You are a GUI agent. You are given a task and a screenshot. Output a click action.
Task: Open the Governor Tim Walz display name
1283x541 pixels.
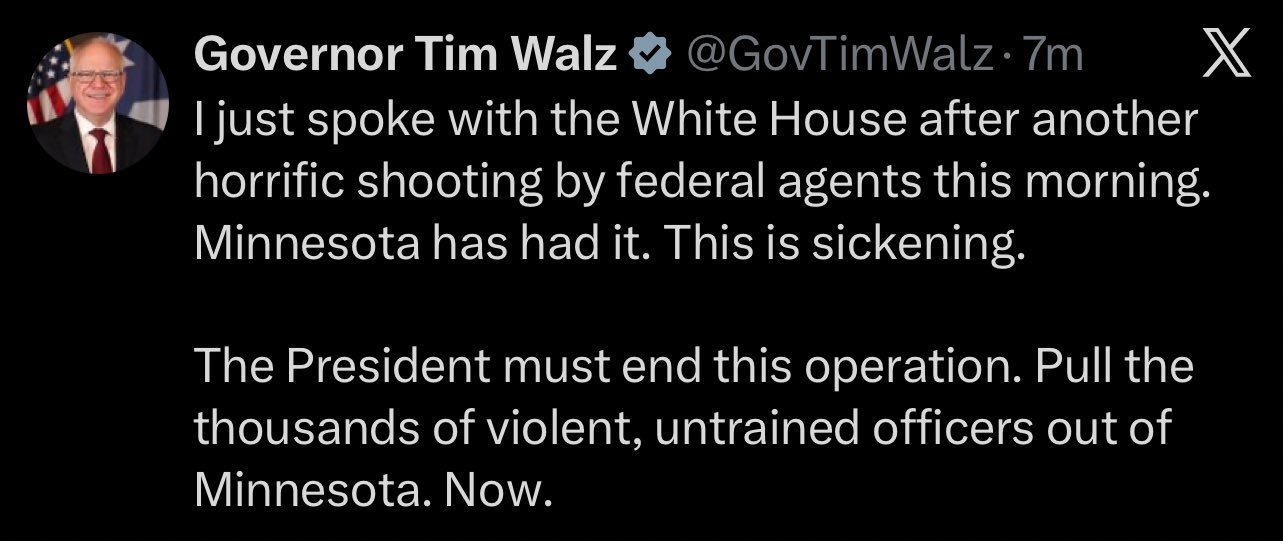(405, 55)
